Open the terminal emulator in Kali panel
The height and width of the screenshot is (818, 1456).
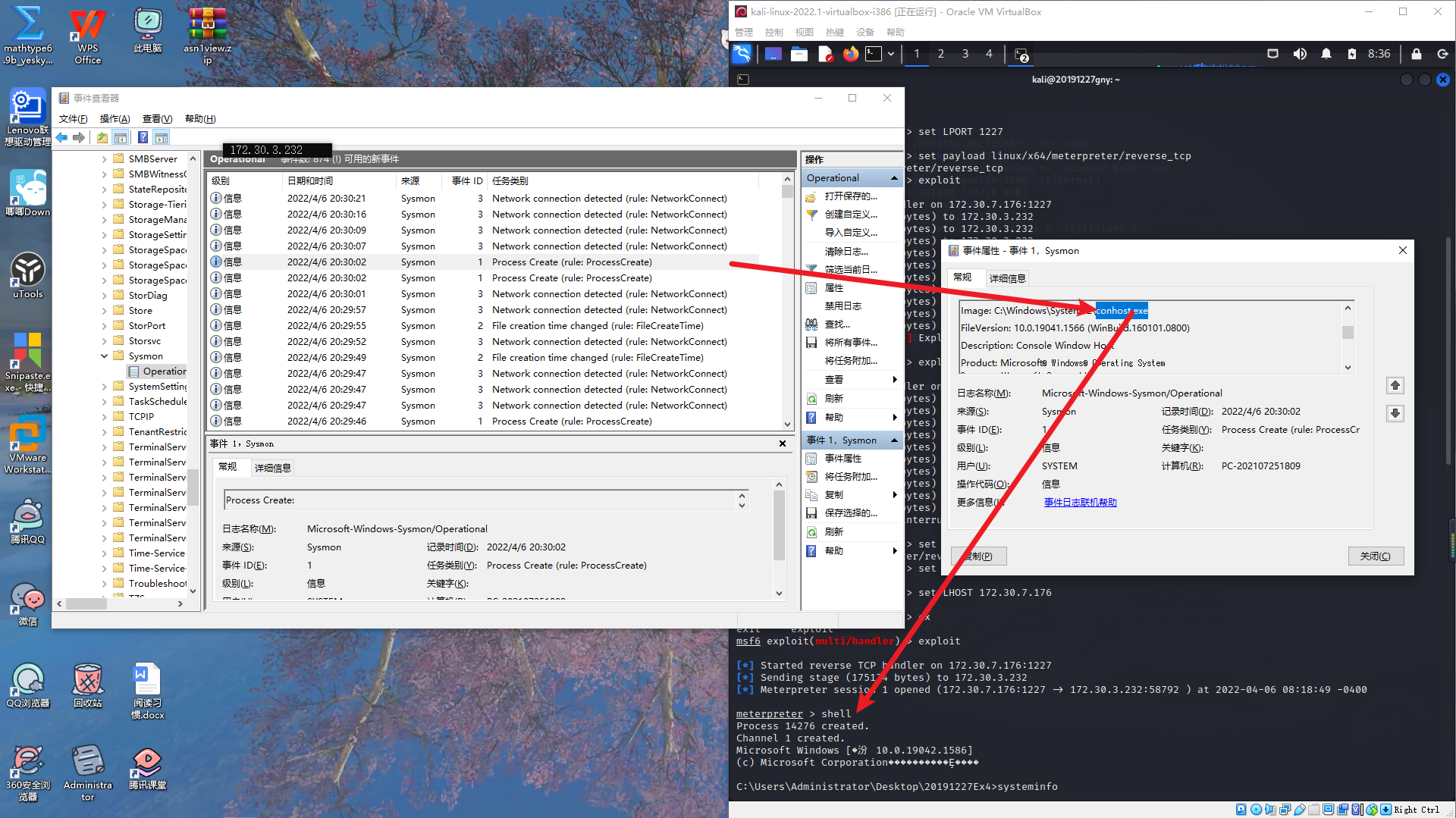[874, 54]
